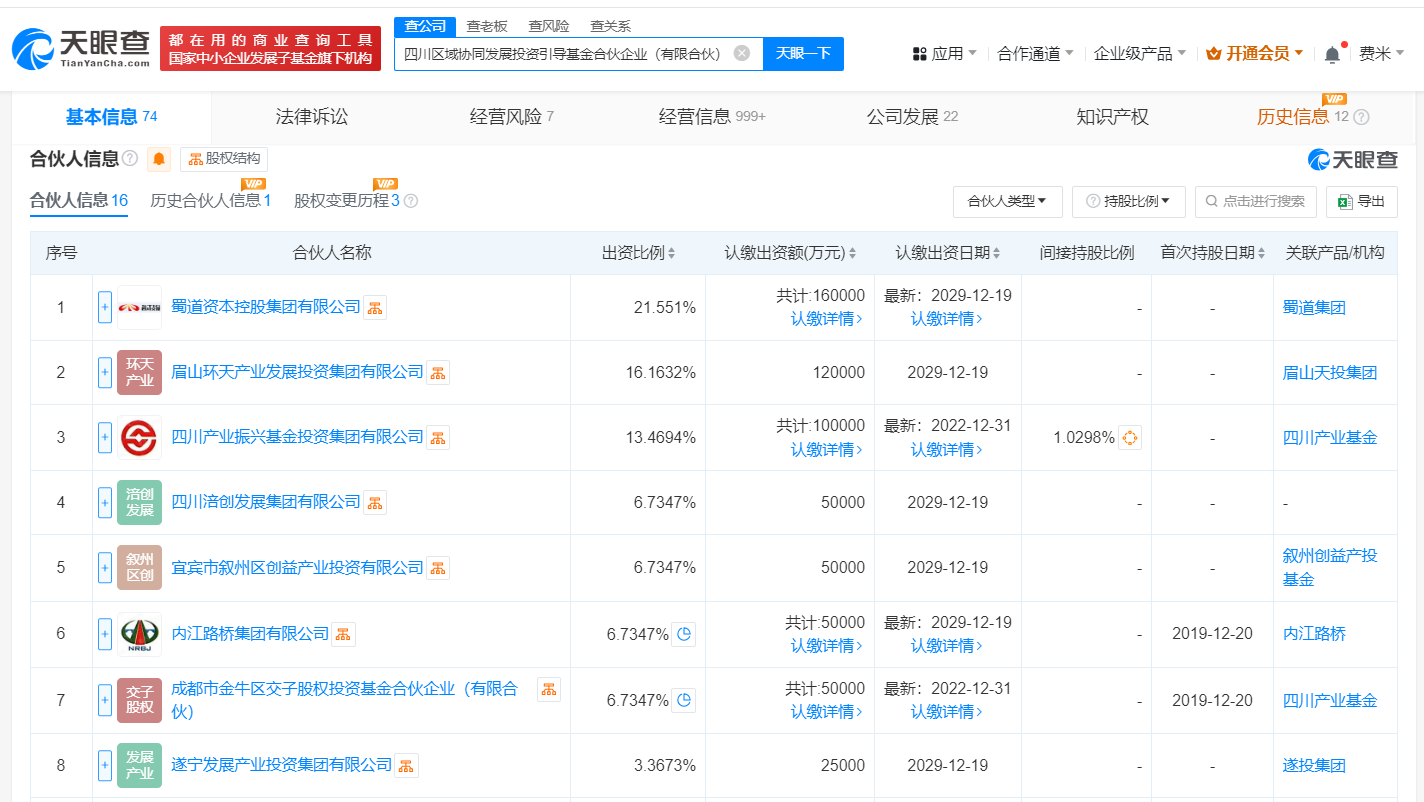Click pie chart icon in 内江路桥 row
1424x802 pixels.
(684, 634)
